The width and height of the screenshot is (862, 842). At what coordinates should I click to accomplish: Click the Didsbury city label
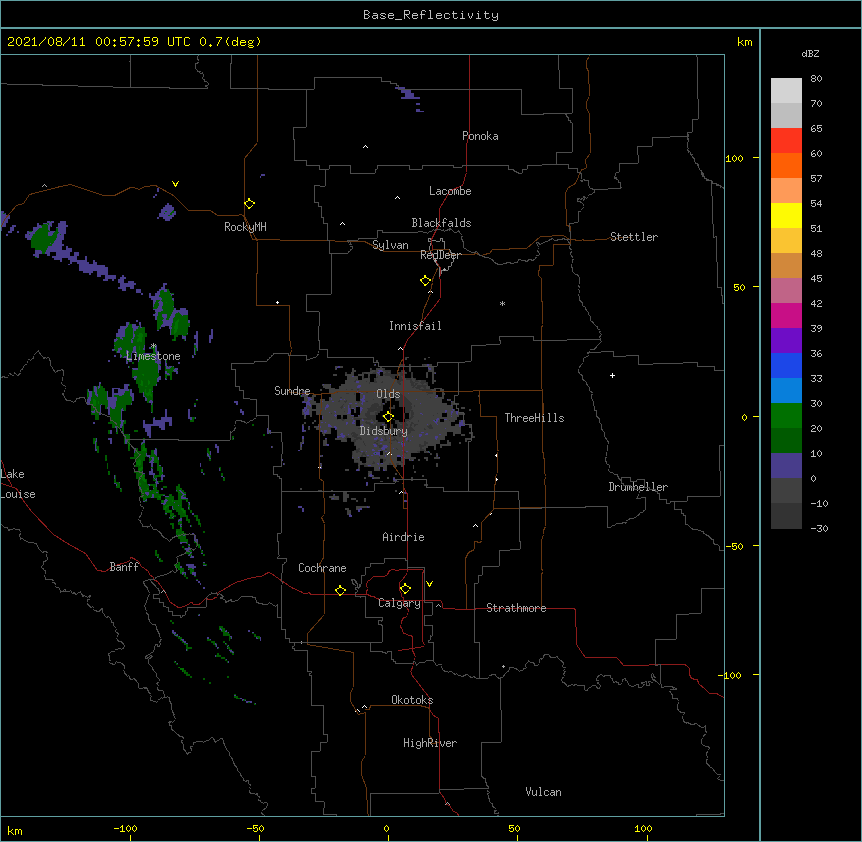pos(384,431)
